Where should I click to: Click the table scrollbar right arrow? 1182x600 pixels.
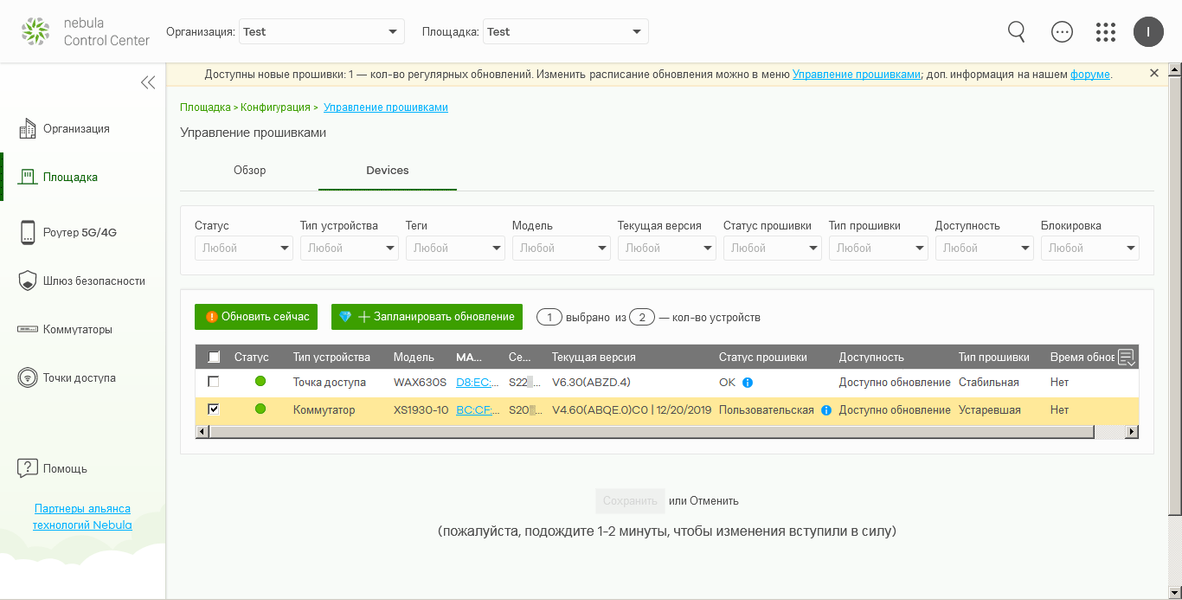pos(1131,432)
